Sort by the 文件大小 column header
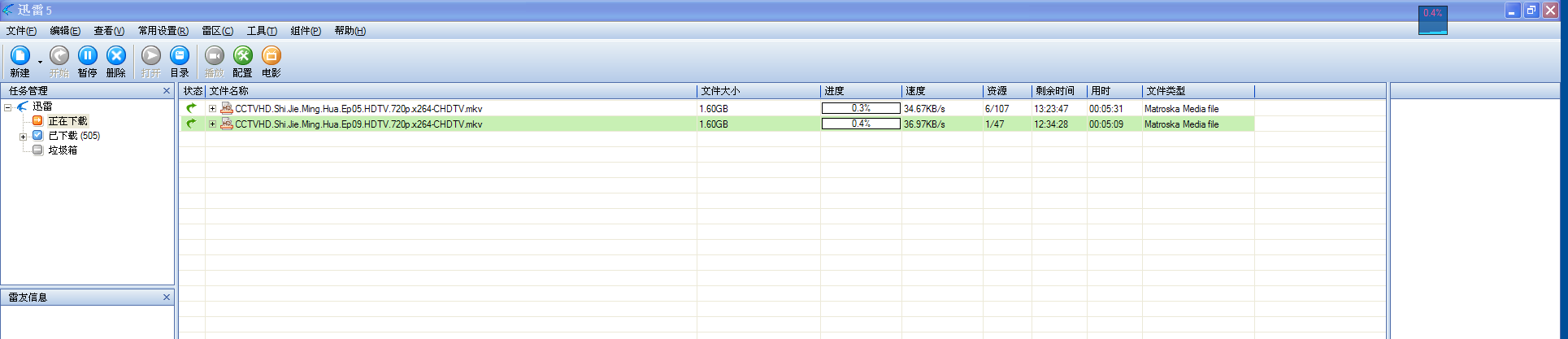This screenshot has width=1568, height=339. click(x=758, y=91)
